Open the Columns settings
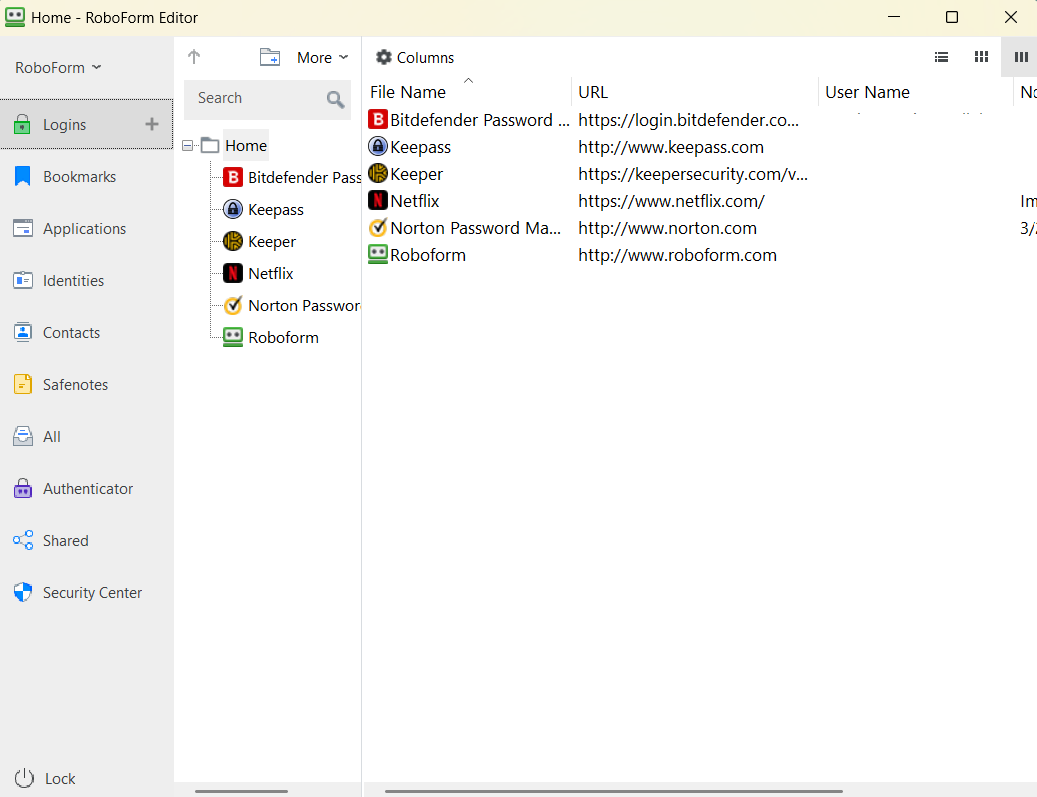The height and width of the screenshot is (797, 1037). tap(415, 58)
